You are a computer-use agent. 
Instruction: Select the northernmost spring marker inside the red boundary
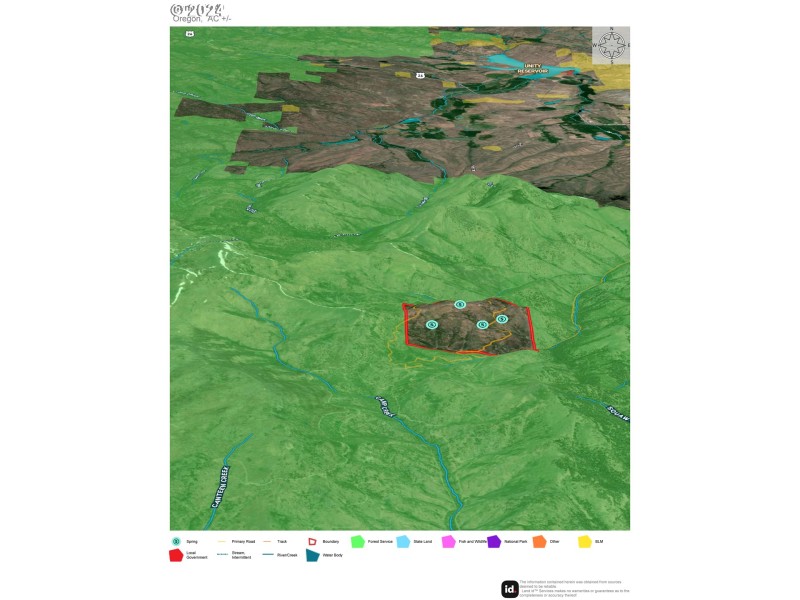click(460, 303)
